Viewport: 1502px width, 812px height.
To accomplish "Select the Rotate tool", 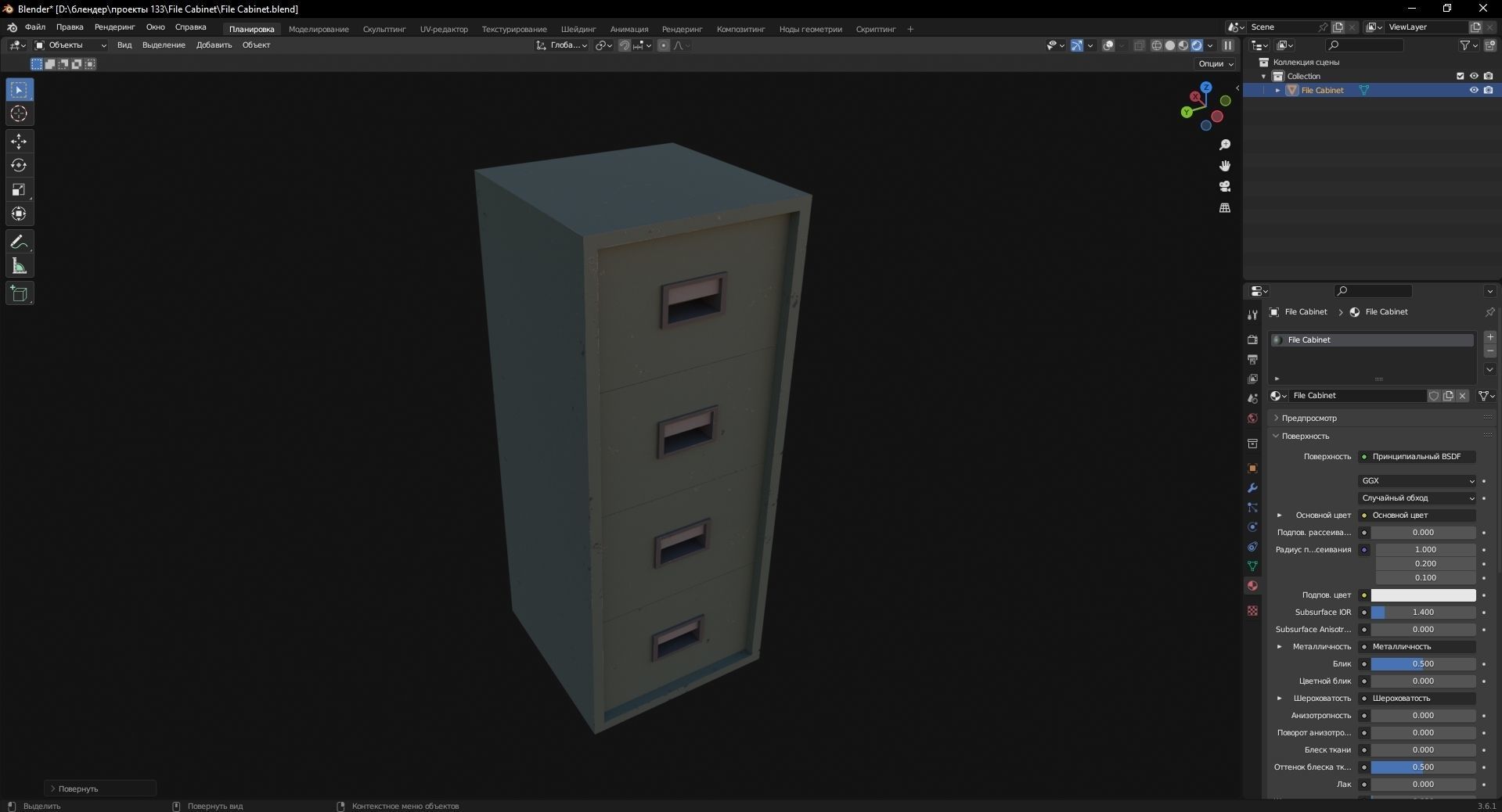I will [20, 166].
